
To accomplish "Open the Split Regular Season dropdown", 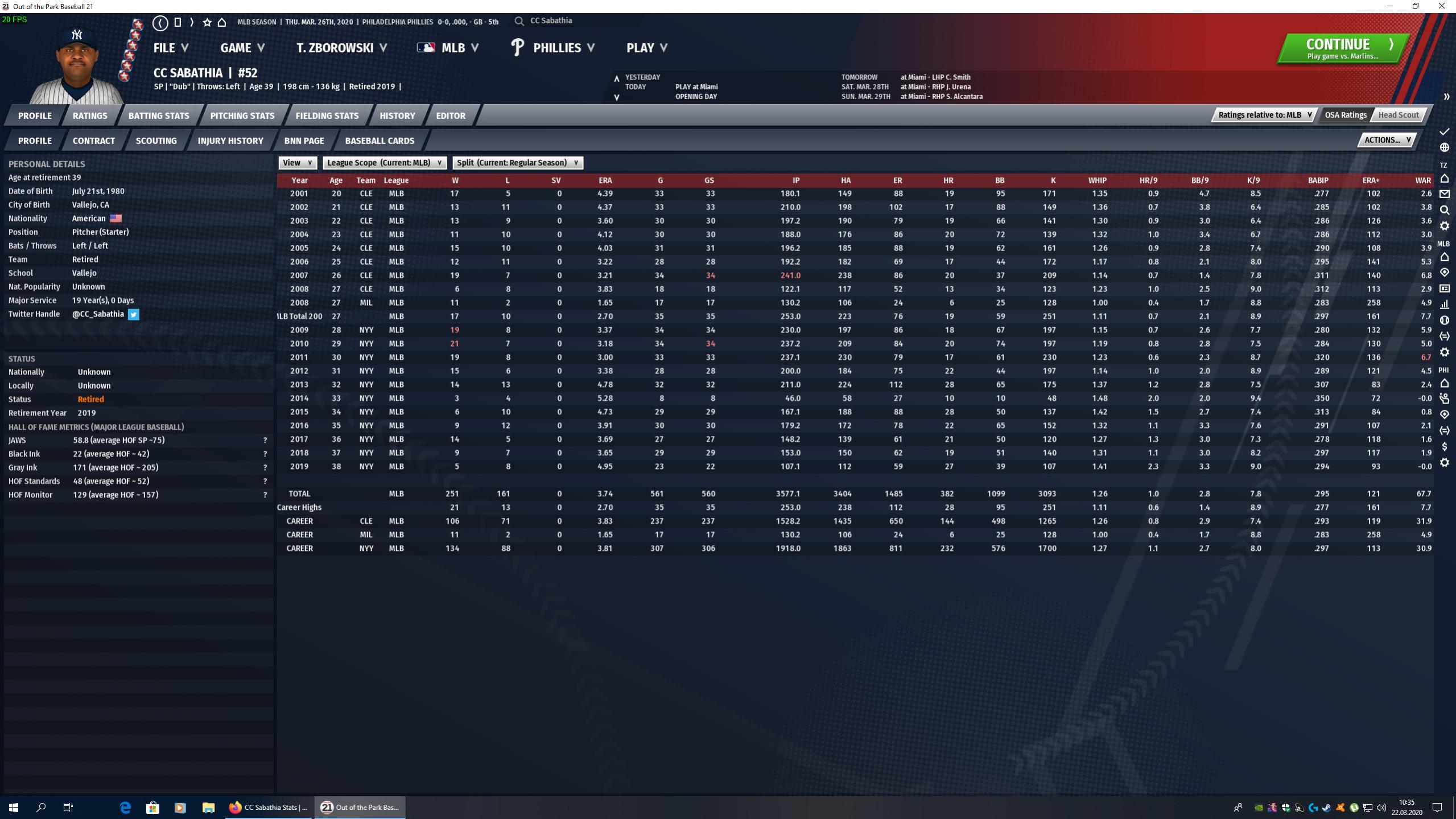I will pos(517,163).
